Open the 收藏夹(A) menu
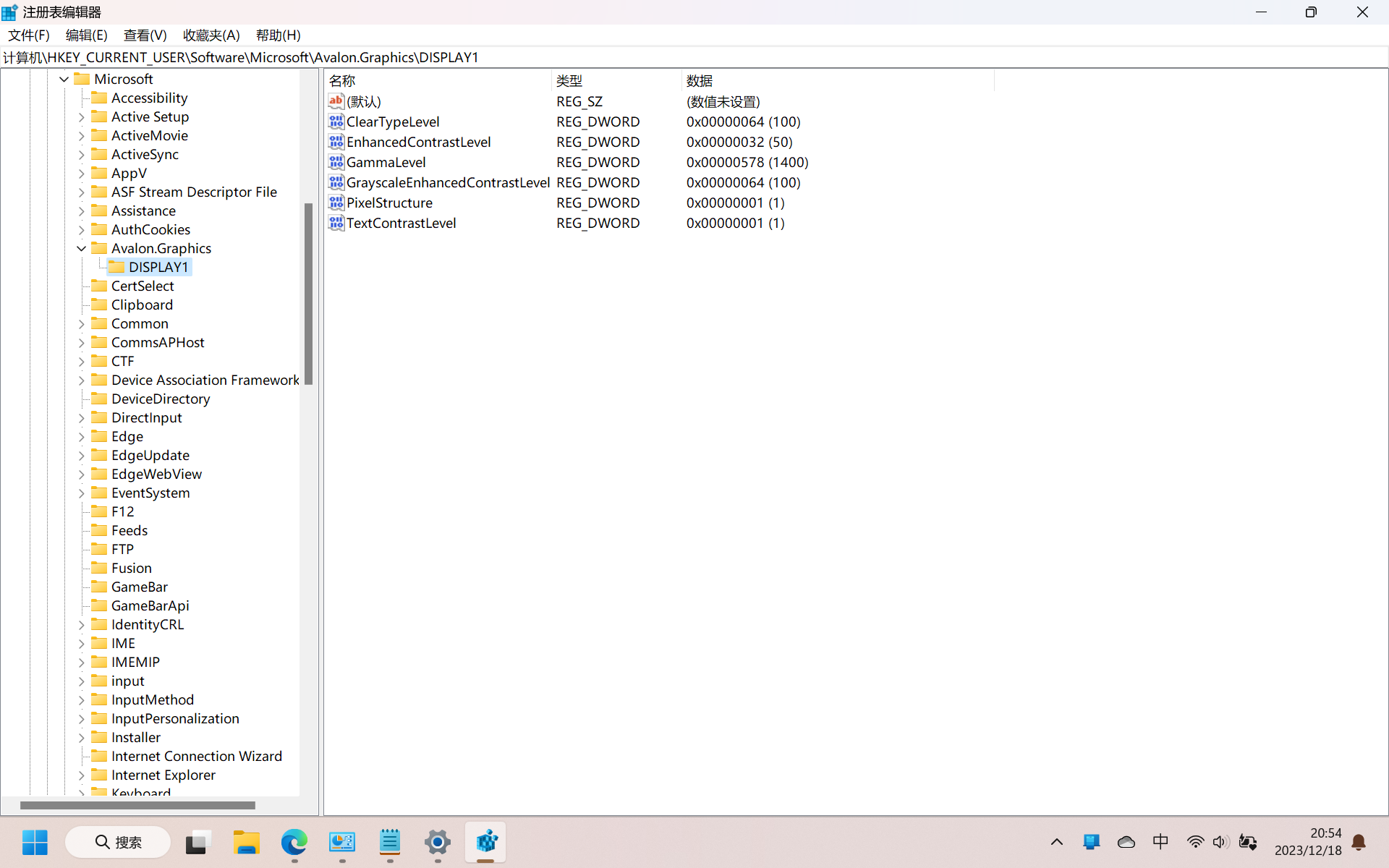 pos(211,35)
